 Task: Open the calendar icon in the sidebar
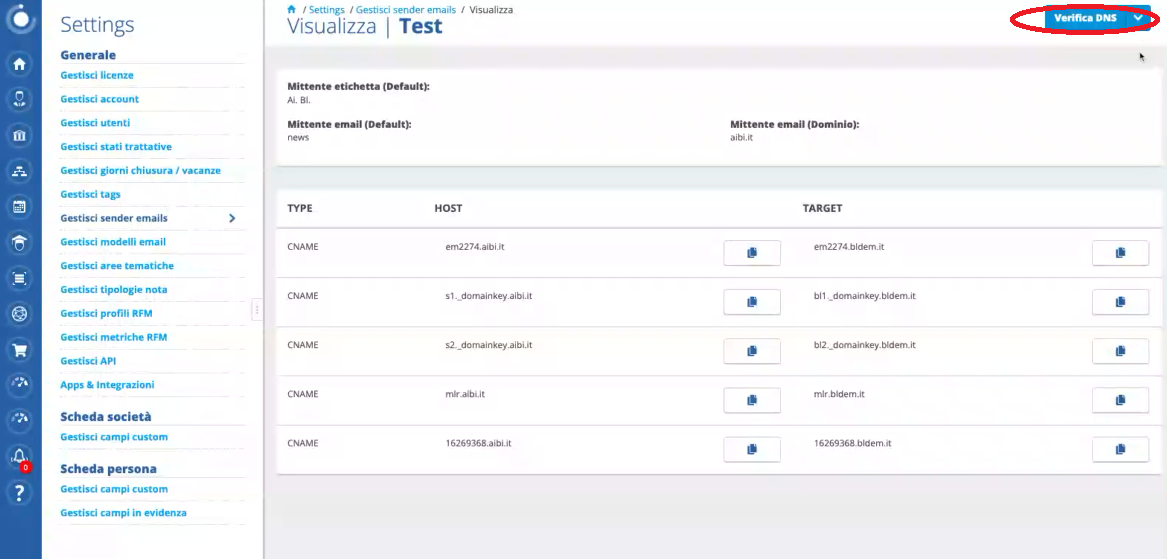click(20, 207)
